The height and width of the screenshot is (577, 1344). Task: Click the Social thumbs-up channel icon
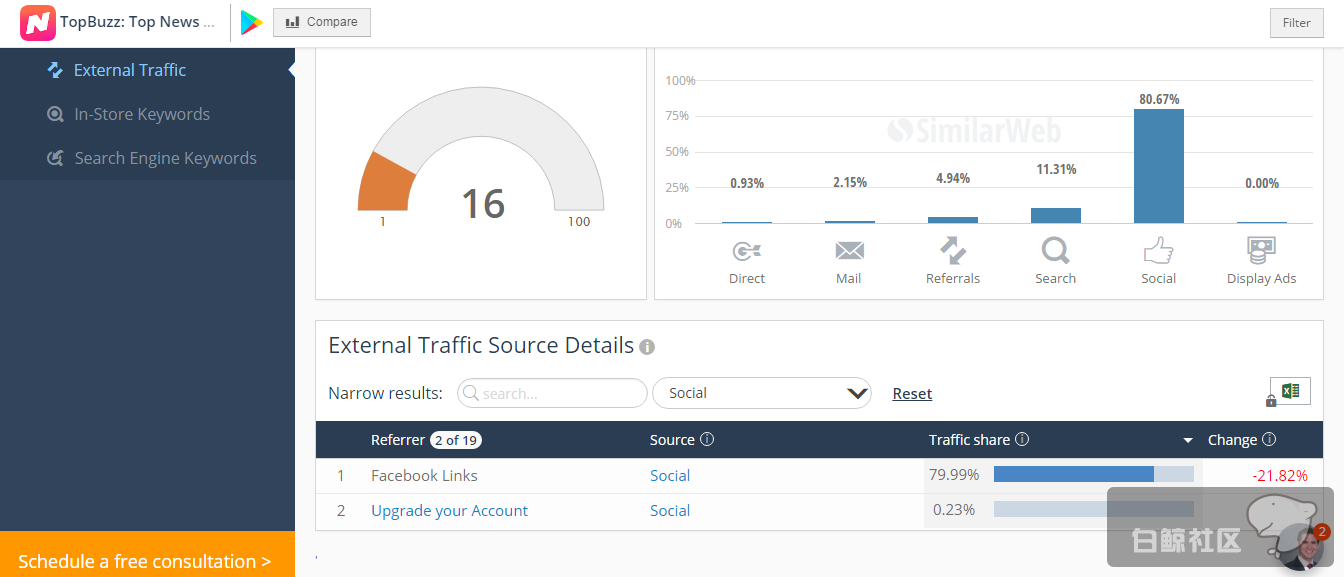(1158, 250)
